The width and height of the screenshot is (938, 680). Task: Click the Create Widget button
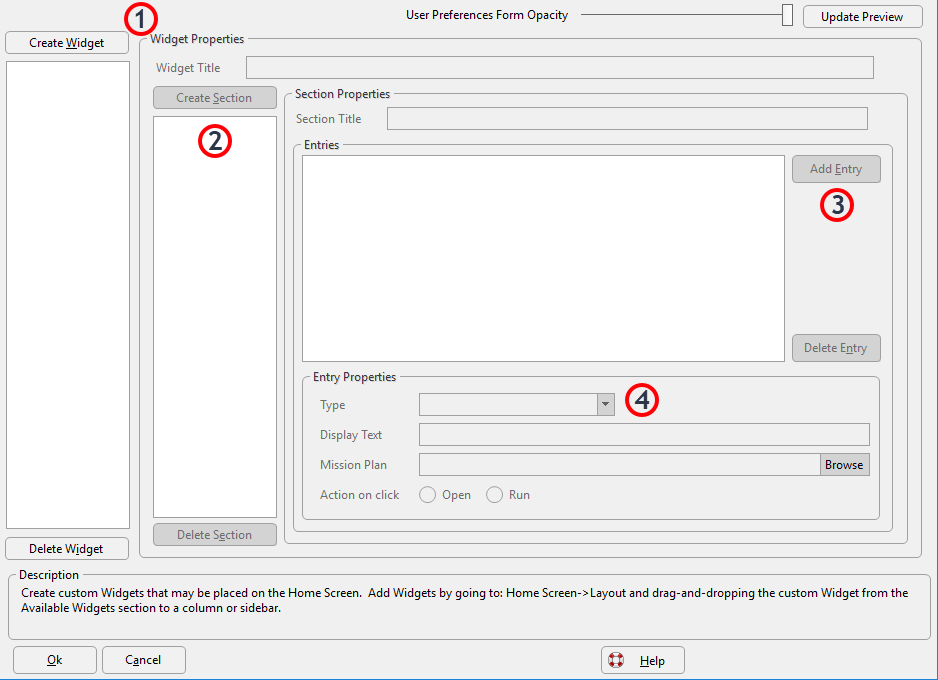point(67,43)
